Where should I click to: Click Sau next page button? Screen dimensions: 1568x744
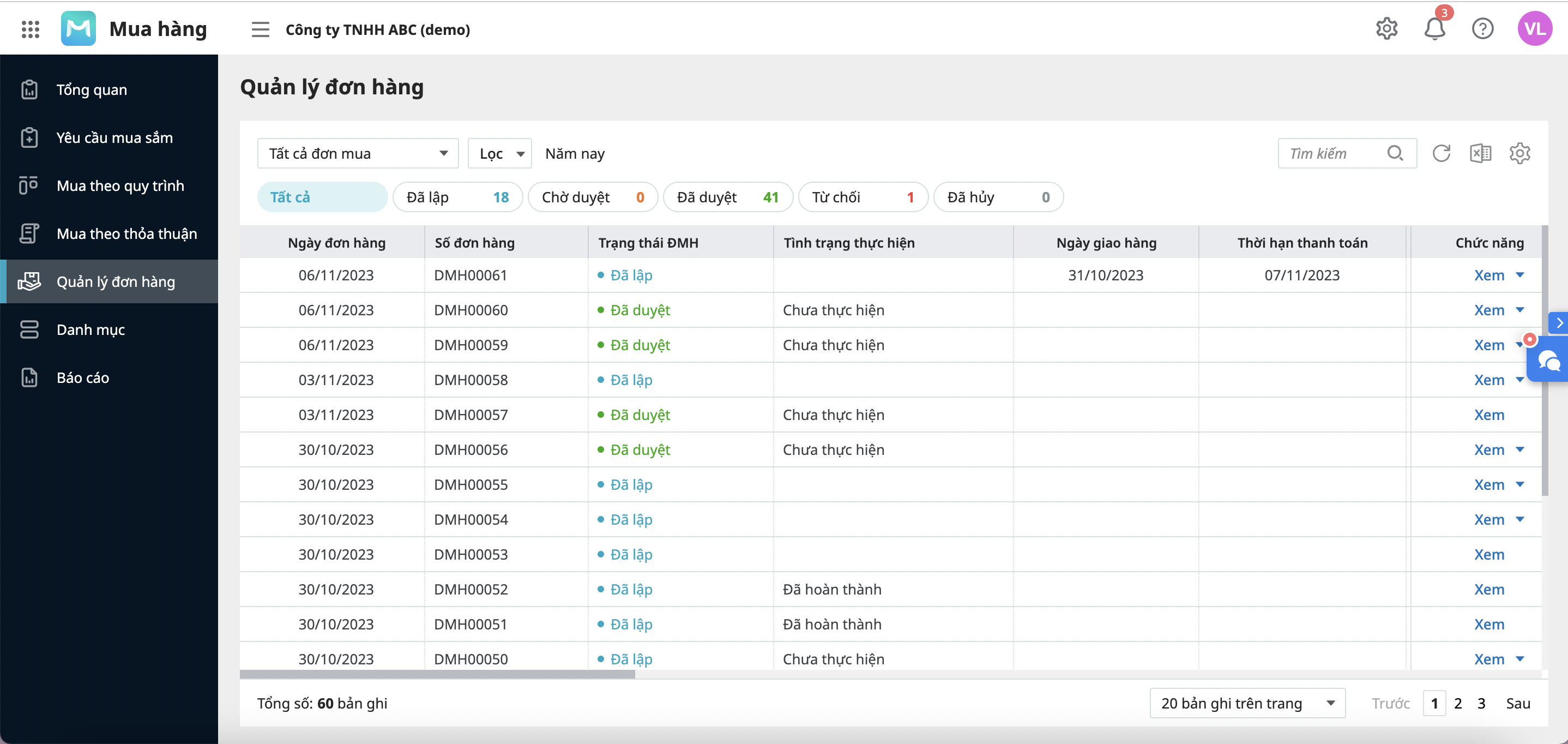1517,704
